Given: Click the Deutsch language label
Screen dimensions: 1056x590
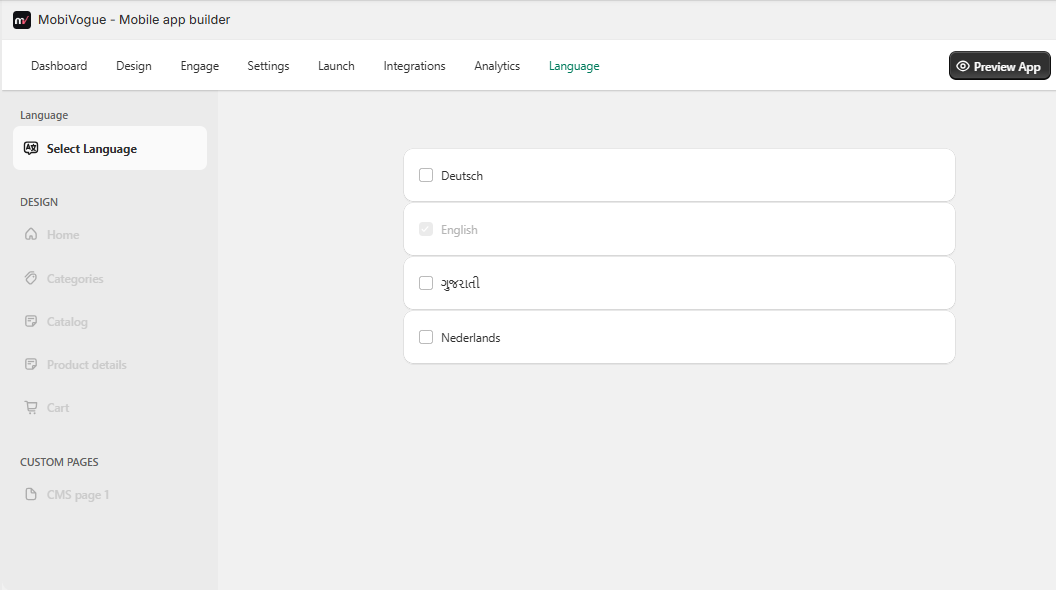Looking at the screenshot, I should (462, 176).
